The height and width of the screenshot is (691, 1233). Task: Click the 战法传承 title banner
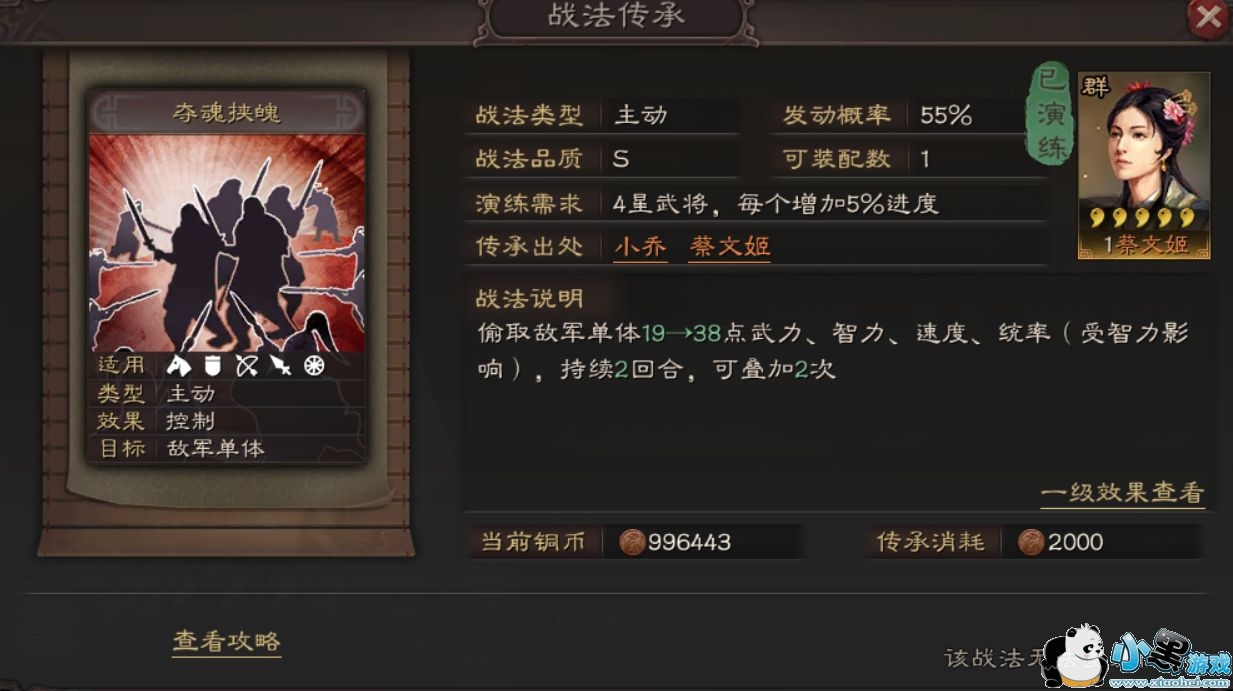point(616,18)
